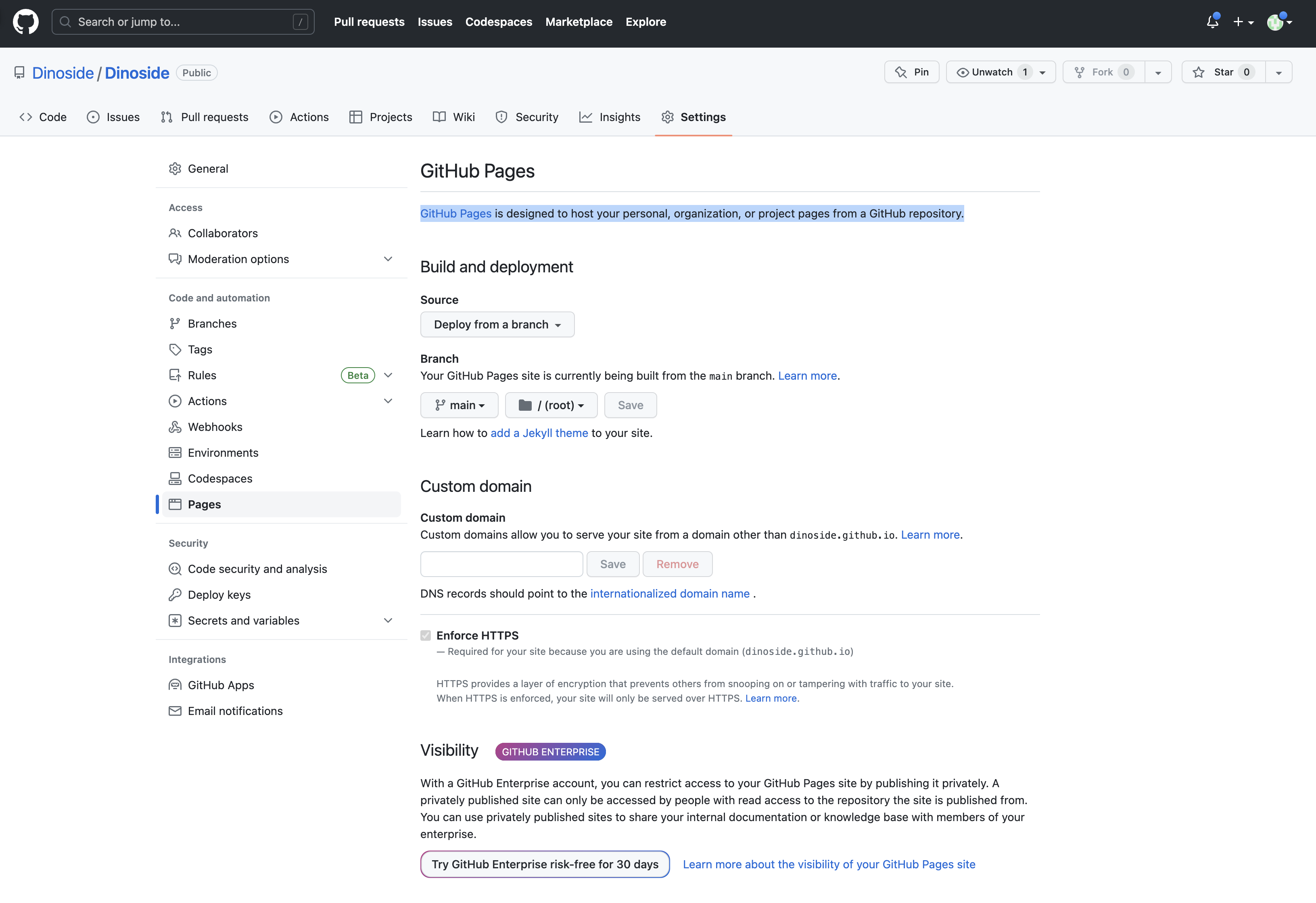This screenshot has height=903, width=1316.
Task: Open the GitHub Pages documentation link
Action: [x=456, y=213]
